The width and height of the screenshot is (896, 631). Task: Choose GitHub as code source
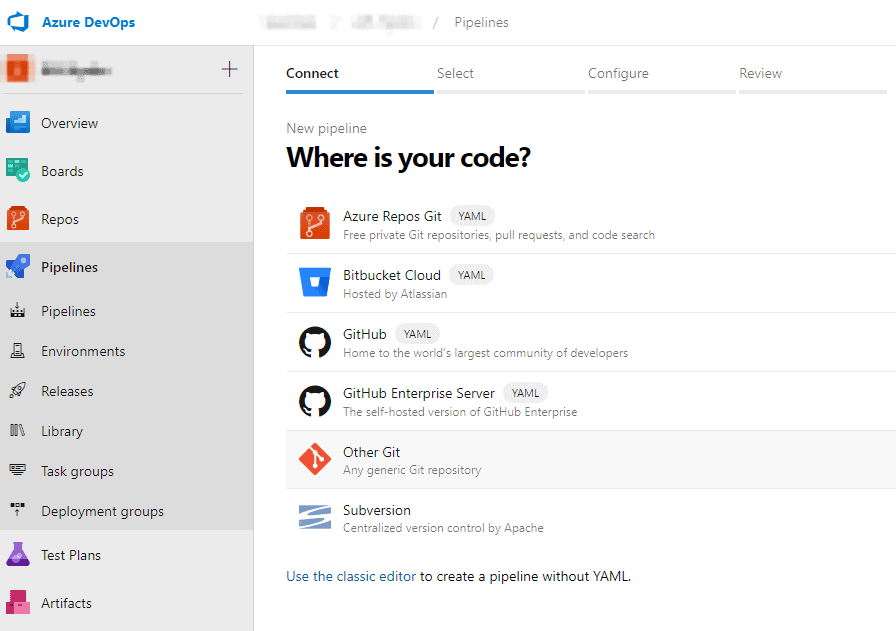591,342
